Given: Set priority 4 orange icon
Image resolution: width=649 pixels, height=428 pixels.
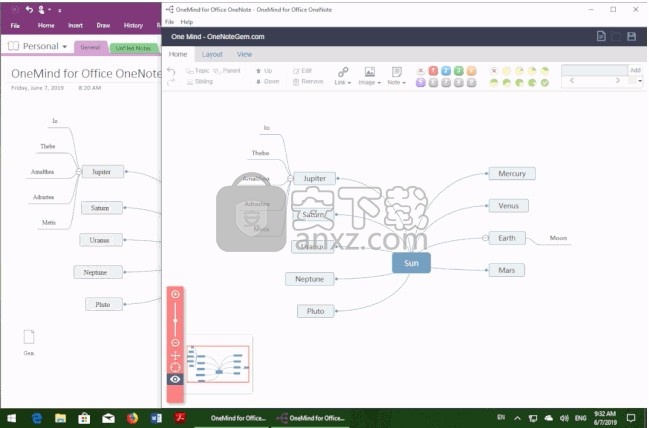Looking at the screenshot, I should tap(471, 71).
